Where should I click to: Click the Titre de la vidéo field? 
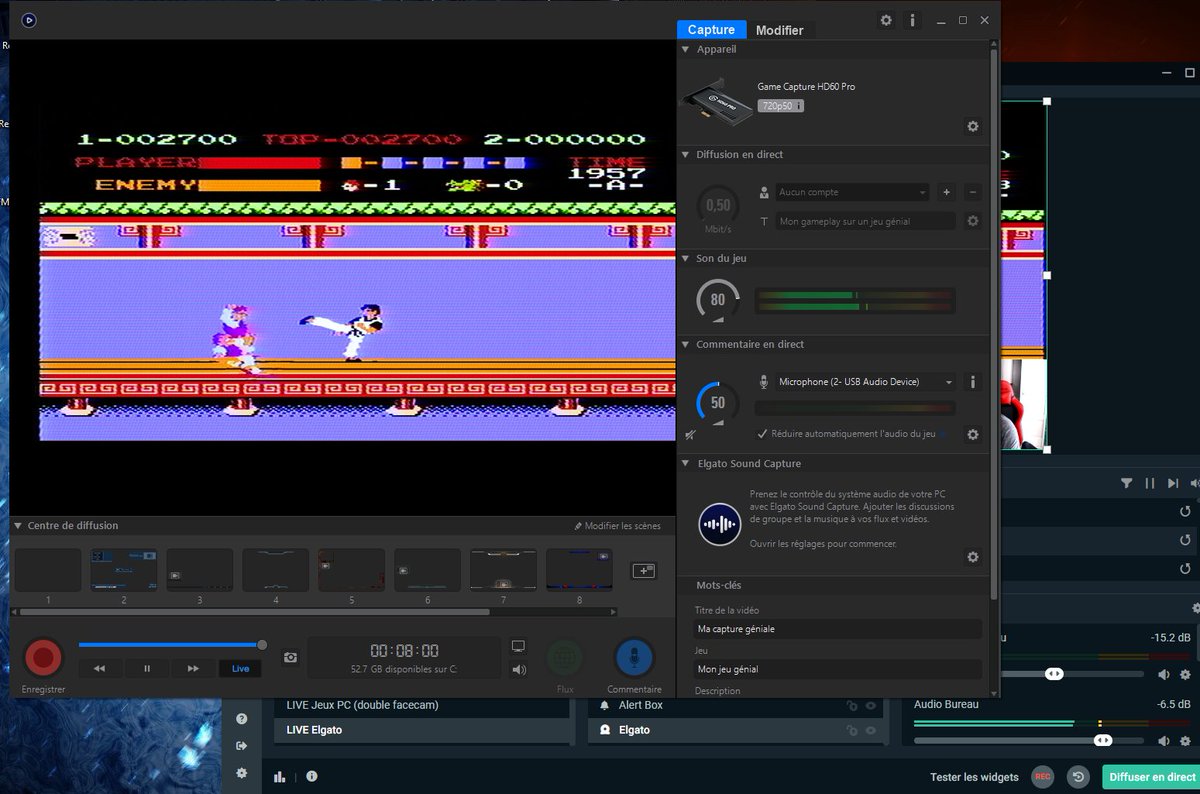[x=838, y=629]
